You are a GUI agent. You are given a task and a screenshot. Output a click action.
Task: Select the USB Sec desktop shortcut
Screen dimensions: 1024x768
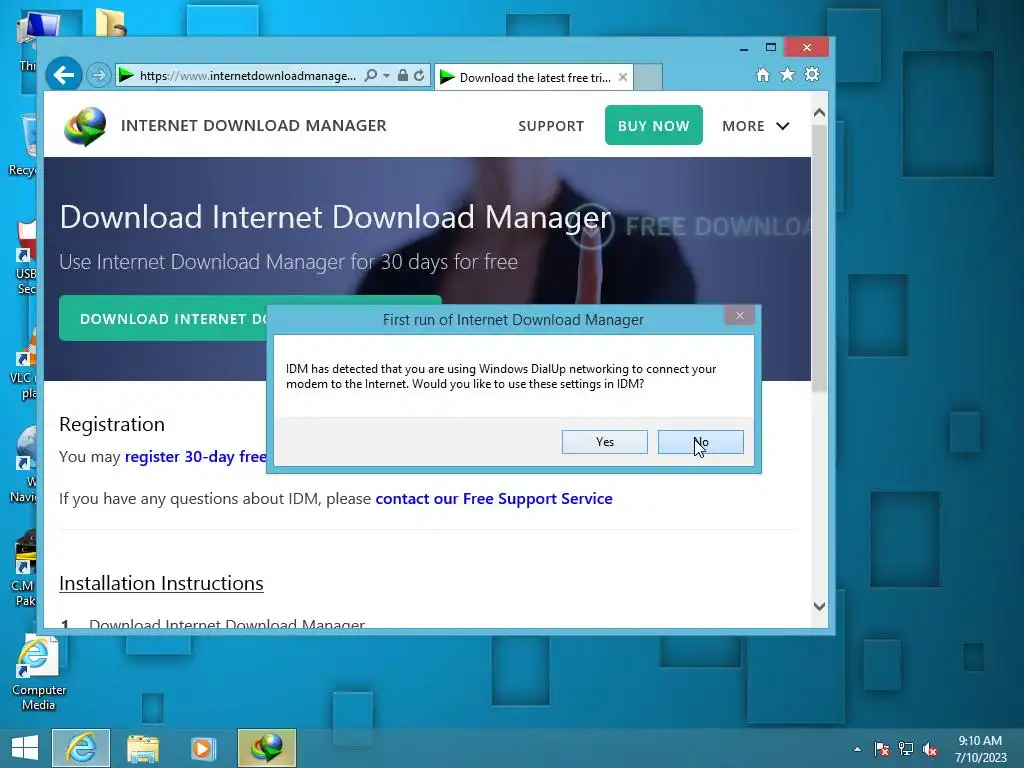tap(26, 258)
